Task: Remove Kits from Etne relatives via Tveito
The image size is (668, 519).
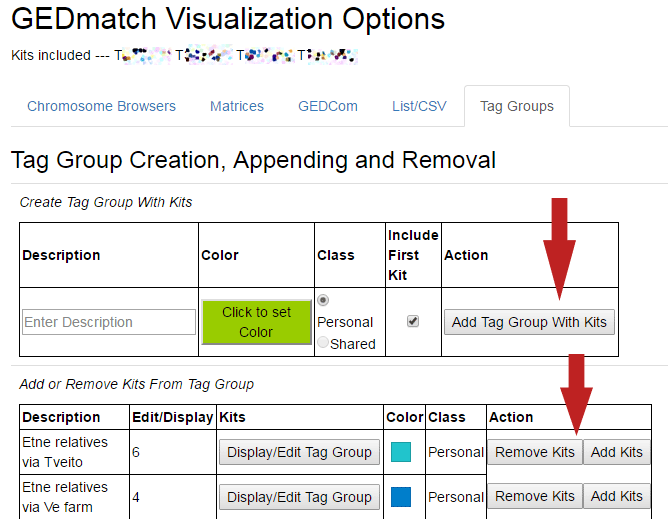Action: (x=535, y=452)
